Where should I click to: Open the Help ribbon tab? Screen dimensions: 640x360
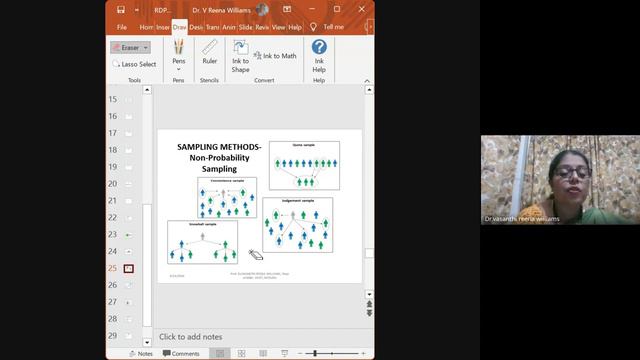295,27
